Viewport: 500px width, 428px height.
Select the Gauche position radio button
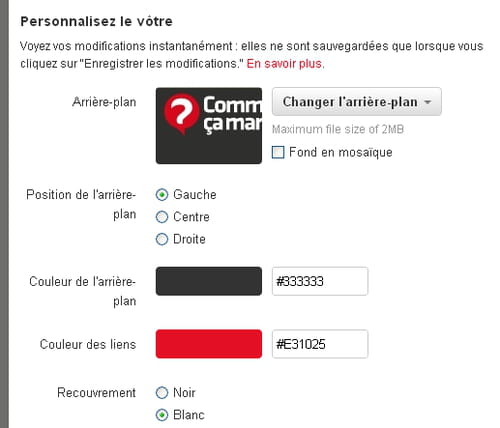[x=162, y=195]
